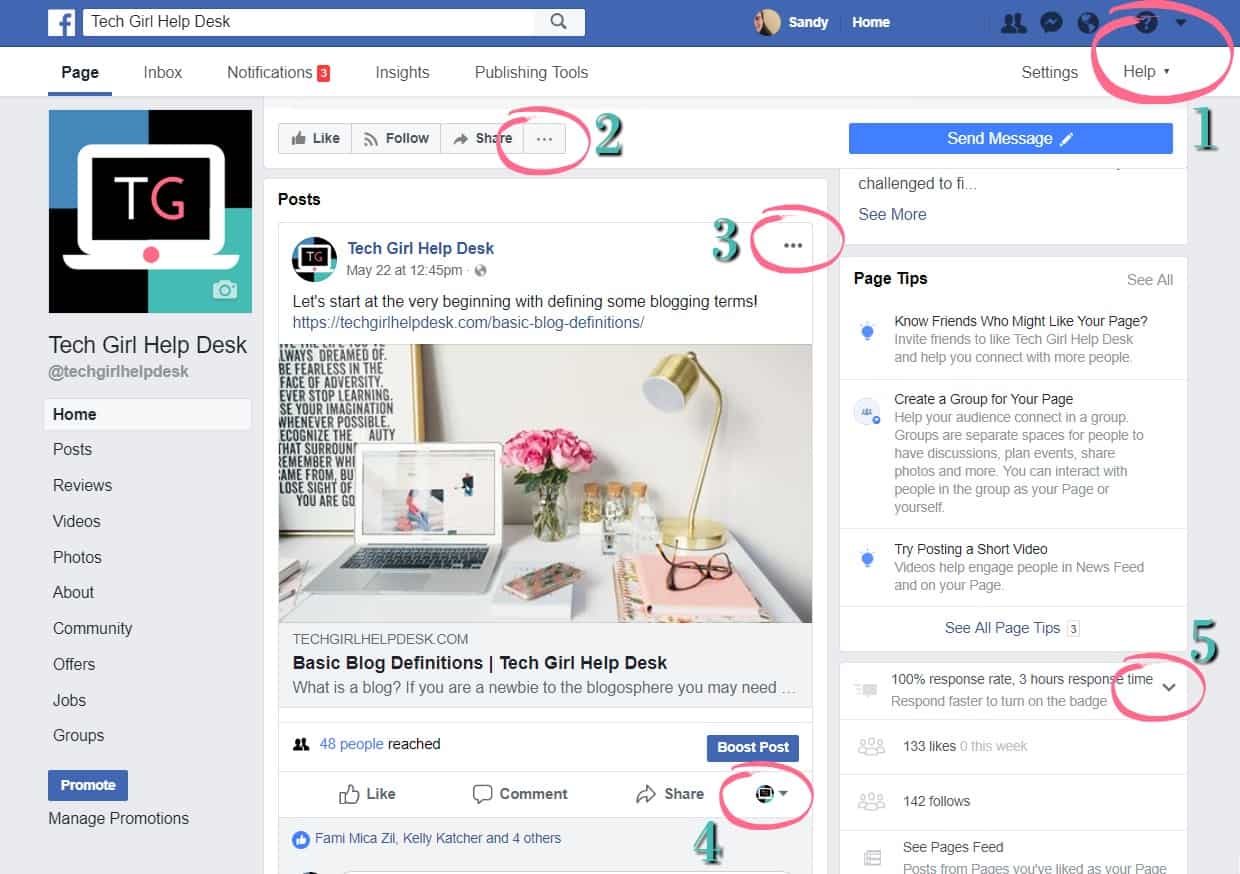Click the page Like button
The width and height of the screenshot is (1240, 874).
[x=315, y=138]
